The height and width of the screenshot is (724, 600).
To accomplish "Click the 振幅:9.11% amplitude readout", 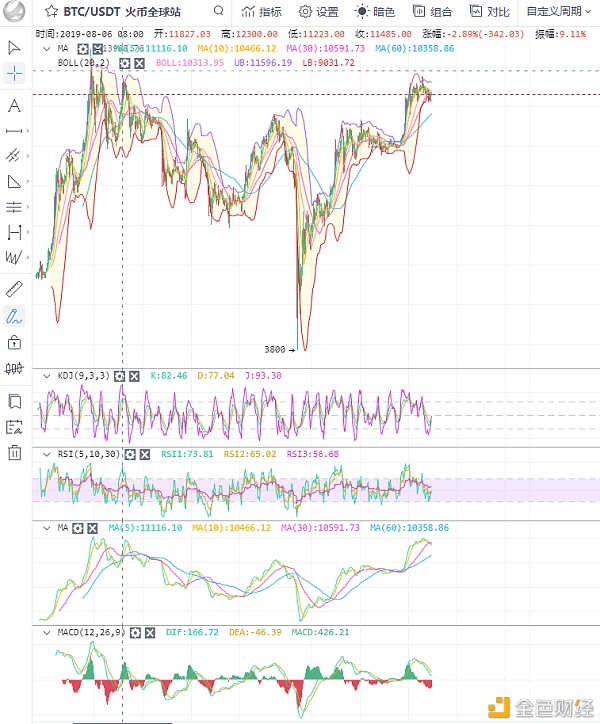I will (x=560, y=34).
